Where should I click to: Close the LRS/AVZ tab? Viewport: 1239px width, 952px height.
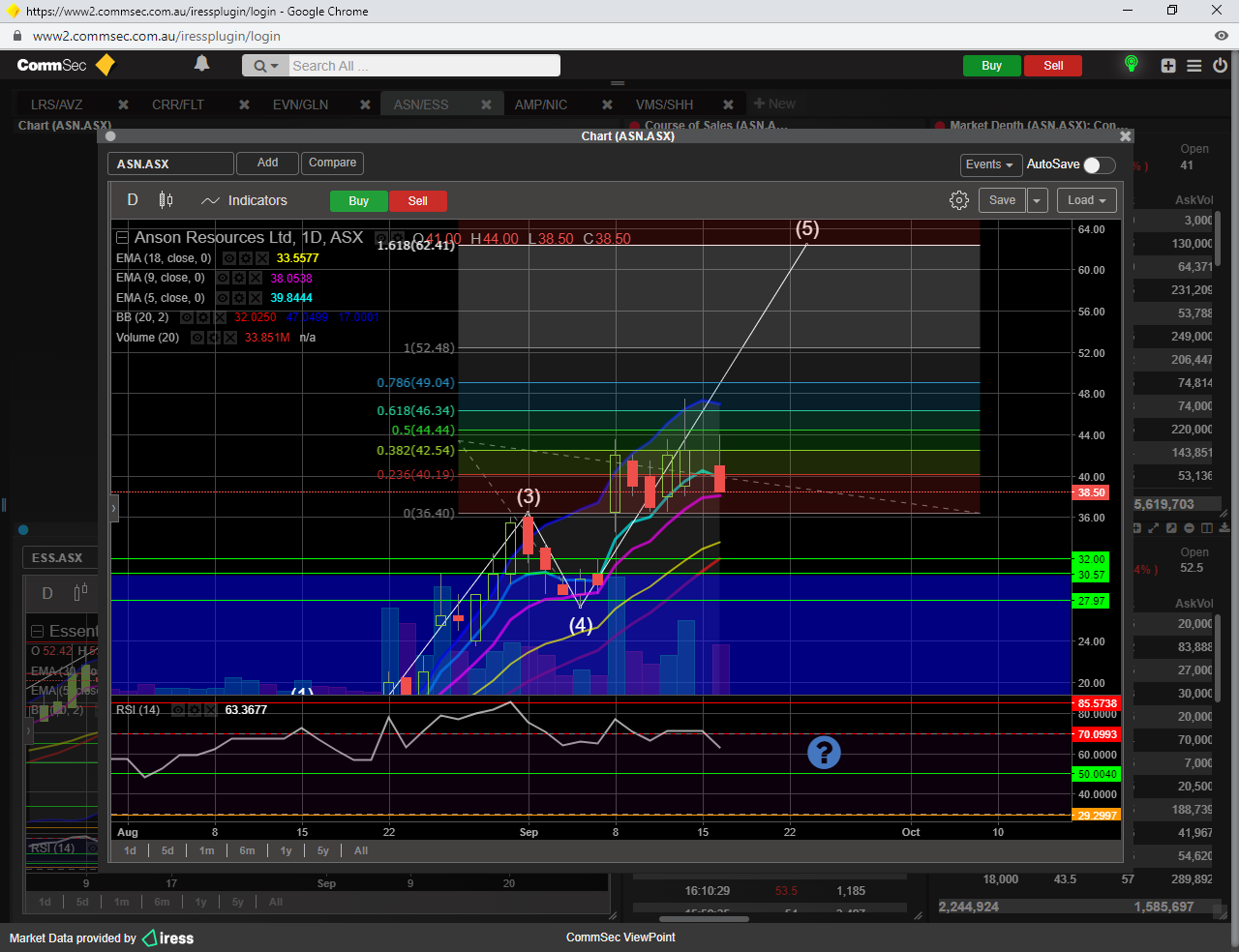123,104
